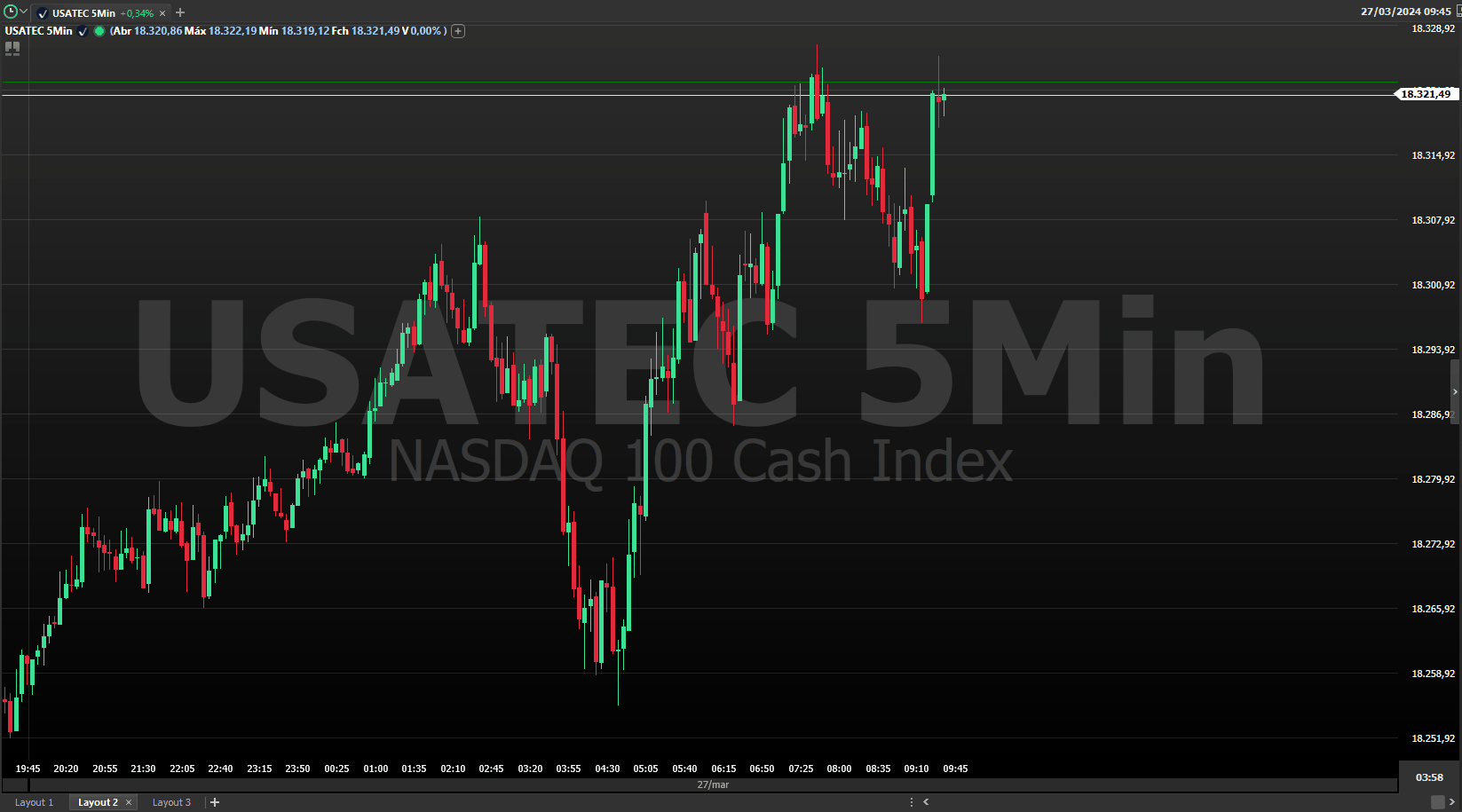Click the 03:58 candle countdown timer
This screenshot has height=812, width=1462.
pyautogui.click(x=1429, y=777)
